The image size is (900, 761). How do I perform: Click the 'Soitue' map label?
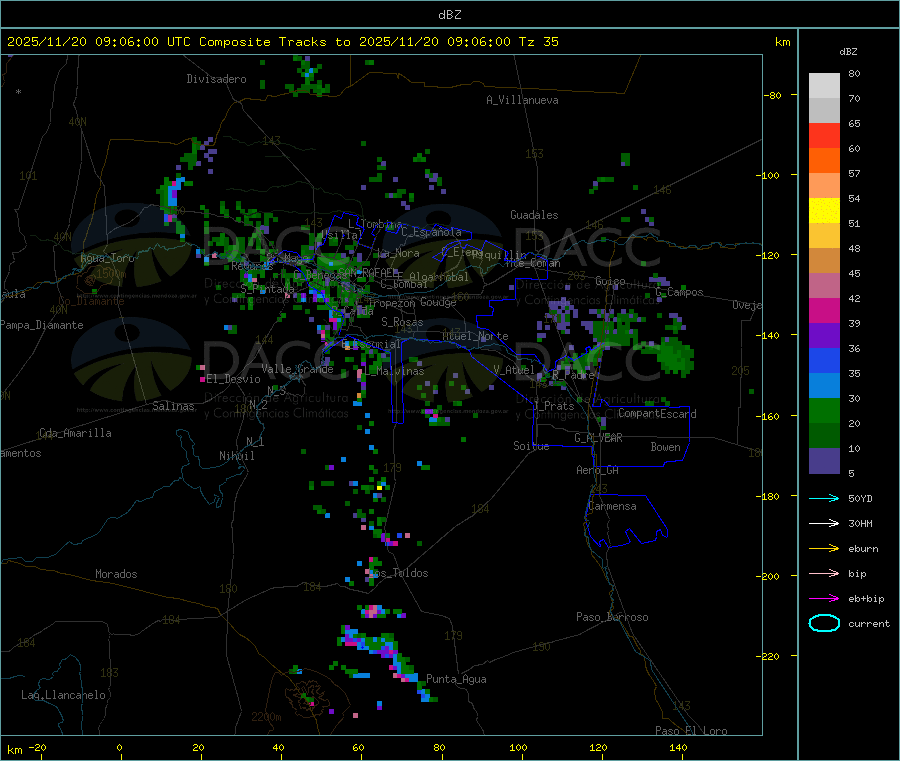coord(531,446)
